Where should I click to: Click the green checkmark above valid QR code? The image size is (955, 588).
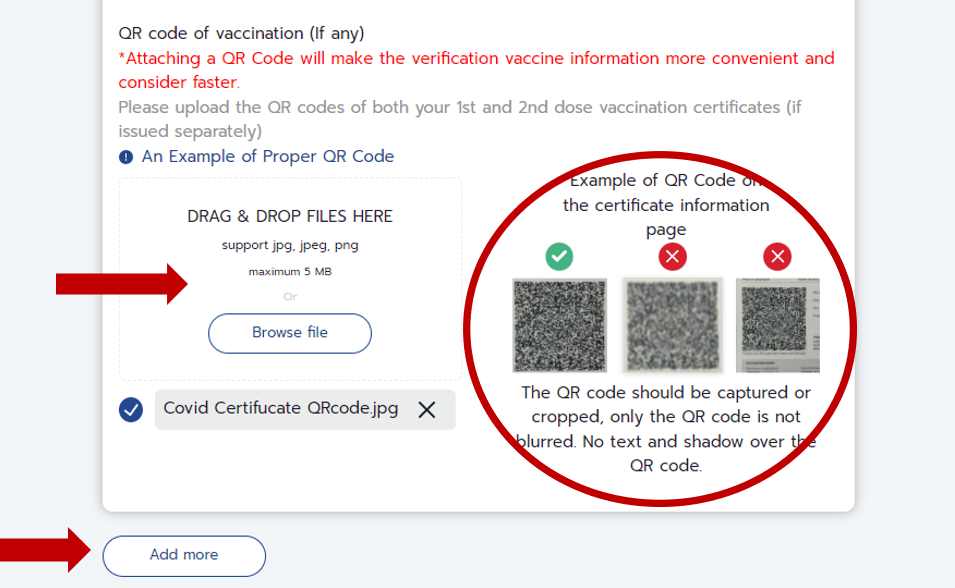[x=559, y=257]
